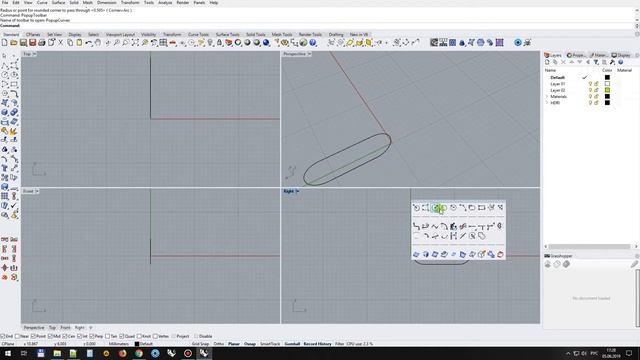Open the Perspective viewport title dropdown

pos(309,54)
